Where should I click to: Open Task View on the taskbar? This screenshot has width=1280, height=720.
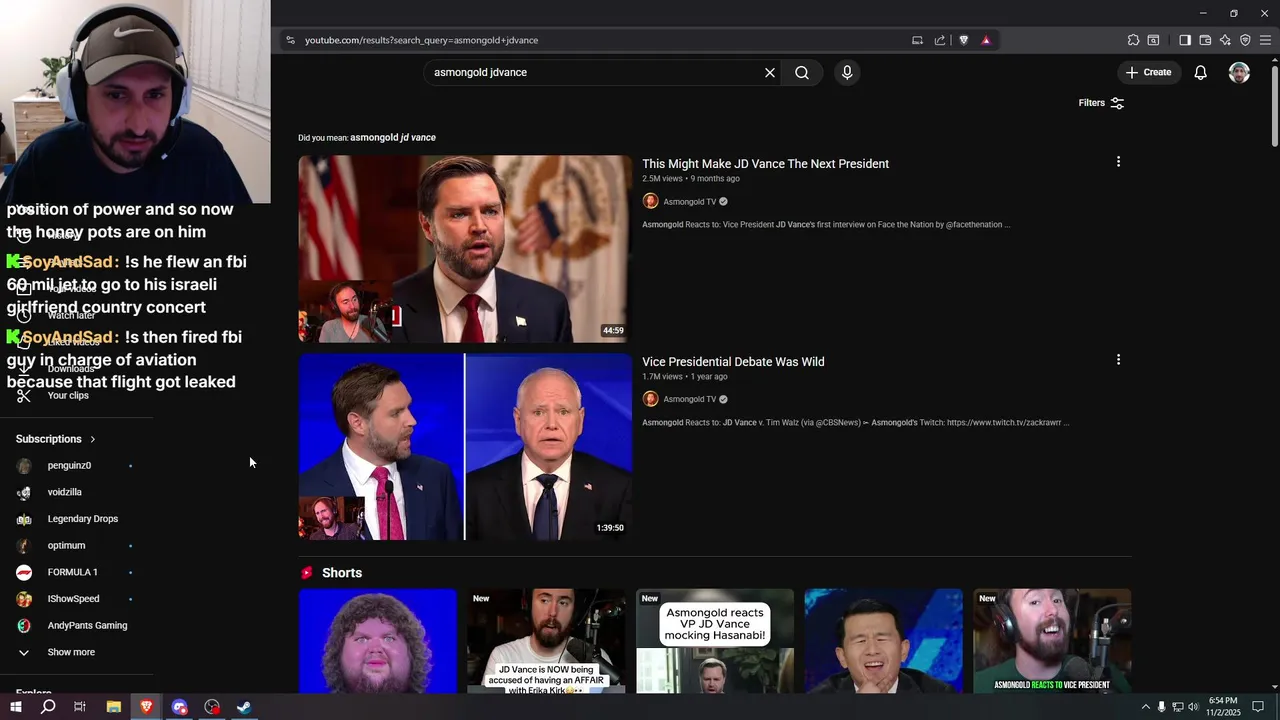pyautogui.click(x=80, y=707)
